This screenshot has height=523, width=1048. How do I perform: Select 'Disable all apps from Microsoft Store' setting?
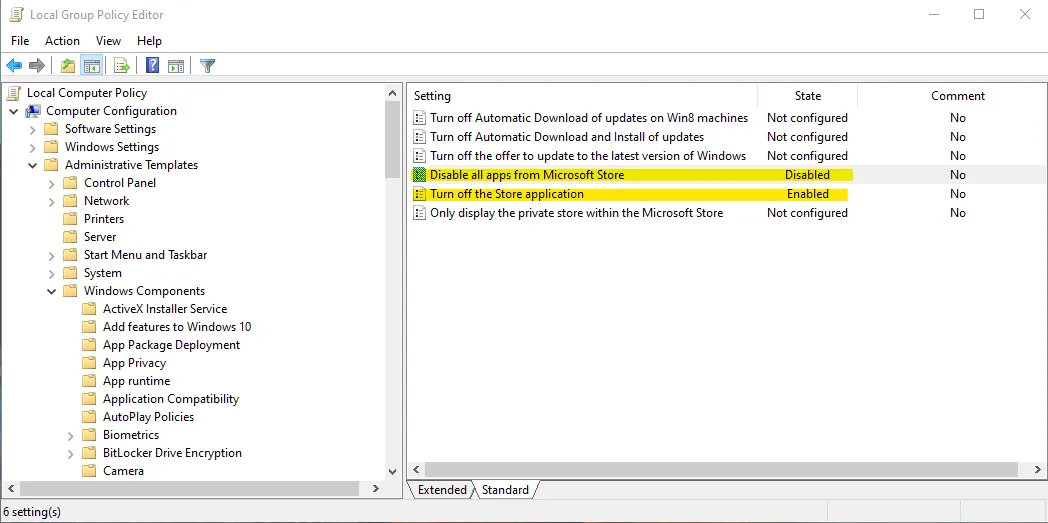tap(526, 175)
